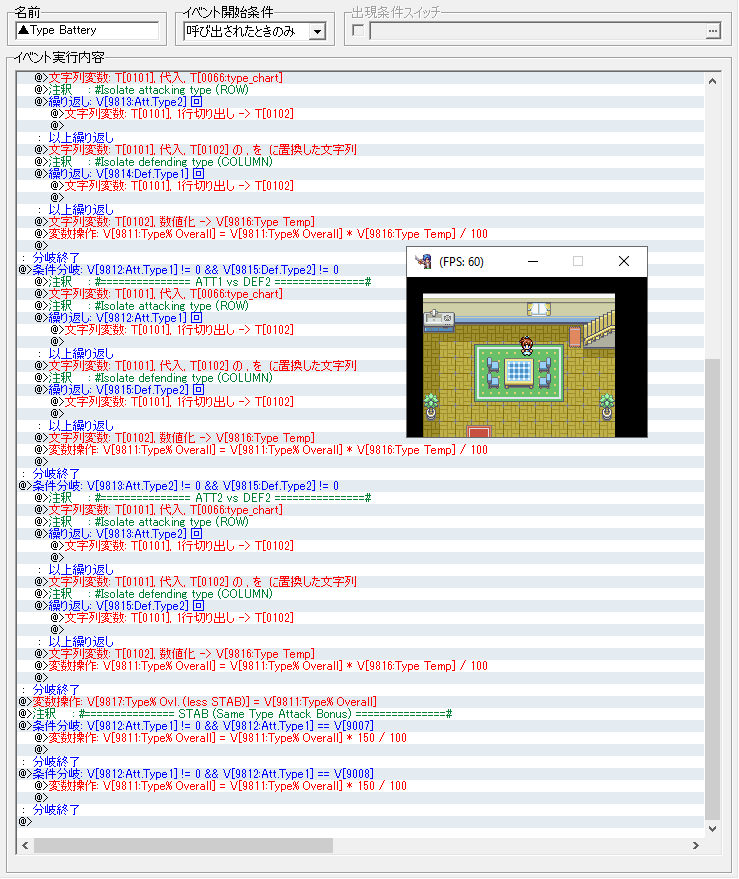The width and height of the screenshot is (739, 879).
Task: Click the horizontal scrollbar thumb
Action: [x=183, y=845]
